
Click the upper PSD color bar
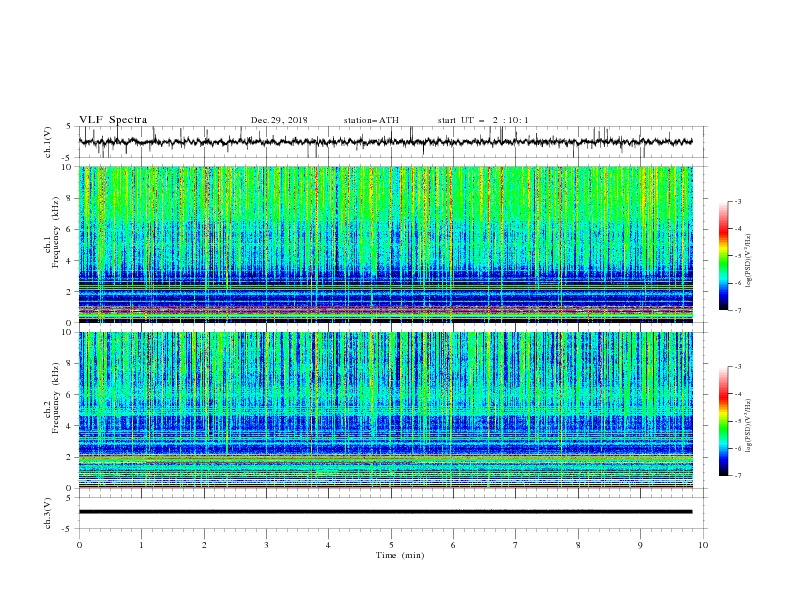(724, 256)
